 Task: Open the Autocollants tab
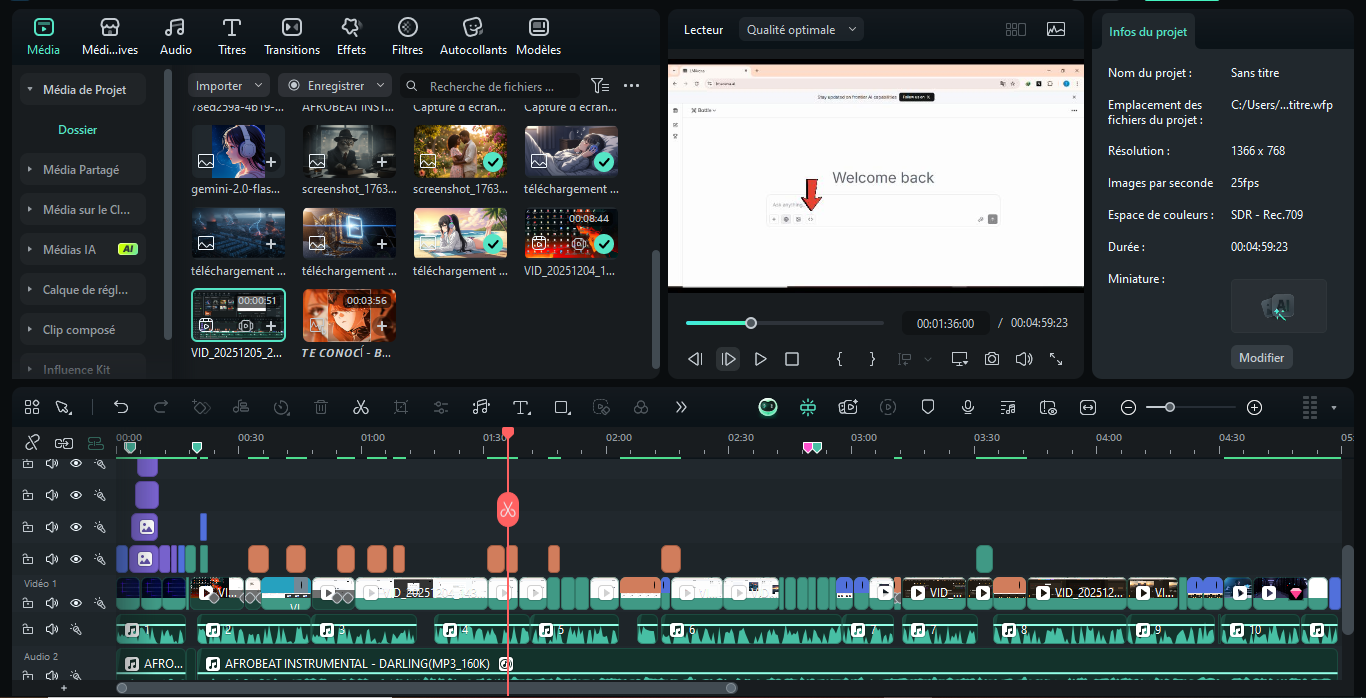472,37
